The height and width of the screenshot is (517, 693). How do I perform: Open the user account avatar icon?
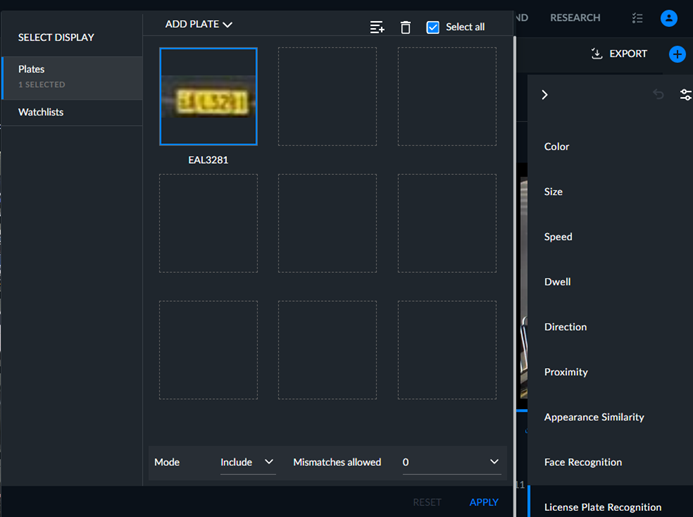pos(669,18)
